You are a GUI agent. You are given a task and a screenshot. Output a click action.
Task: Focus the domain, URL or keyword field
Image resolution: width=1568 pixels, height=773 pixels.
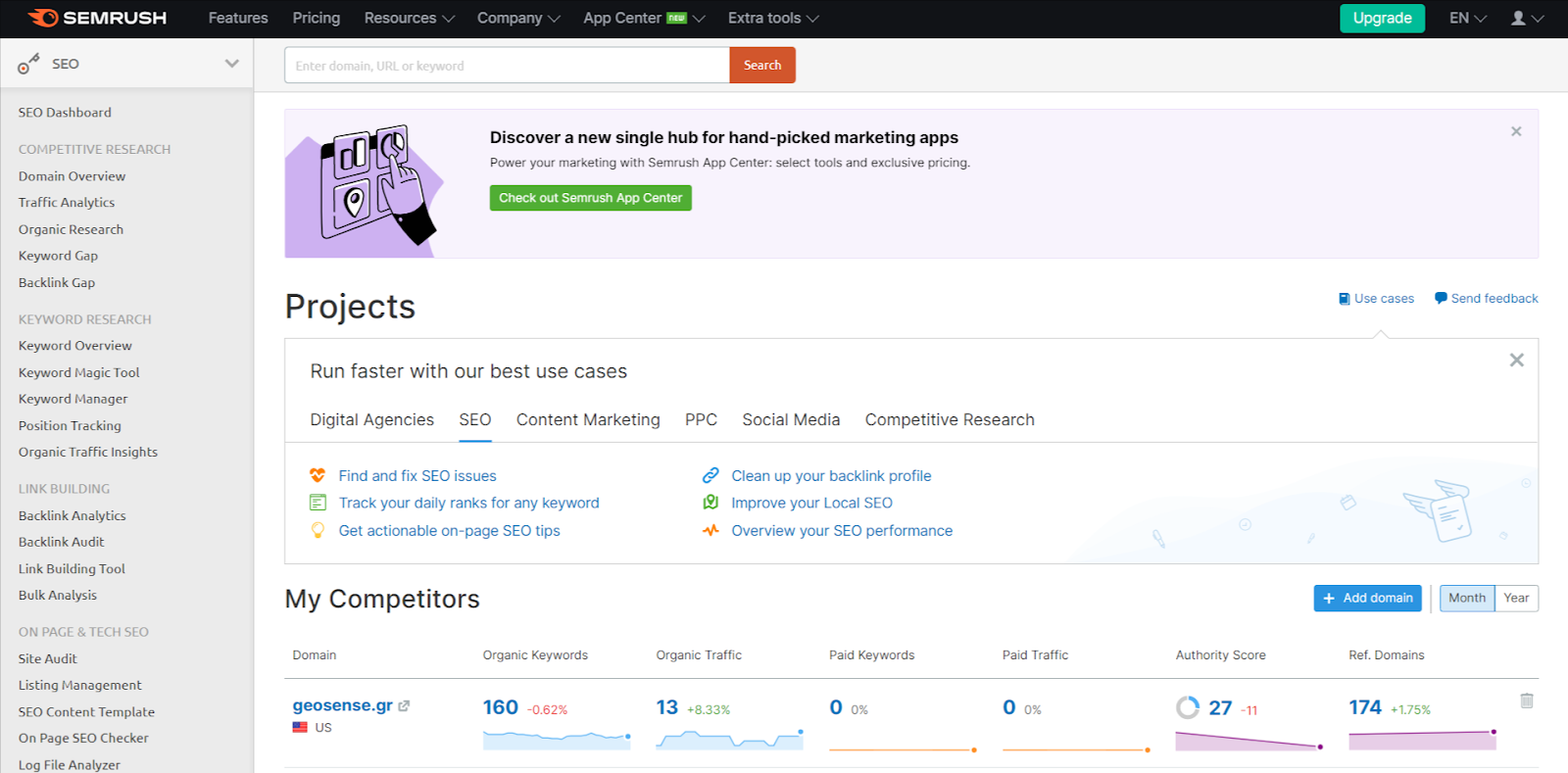[507, 65]
